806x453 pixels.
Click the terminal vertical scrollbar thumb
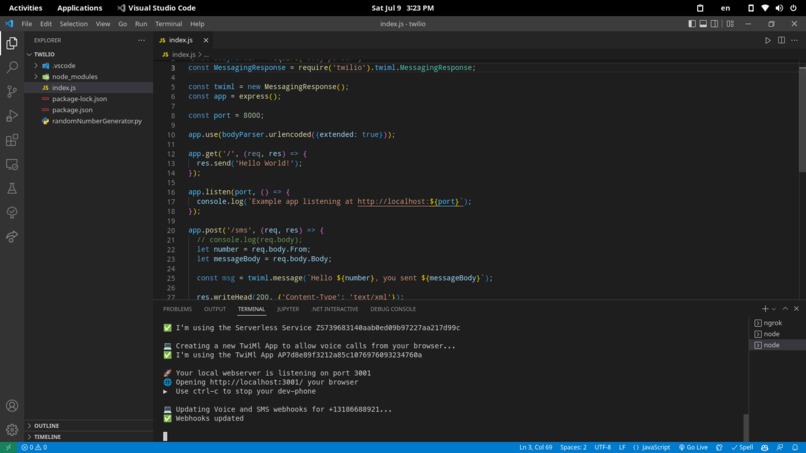tap(746, 427)
